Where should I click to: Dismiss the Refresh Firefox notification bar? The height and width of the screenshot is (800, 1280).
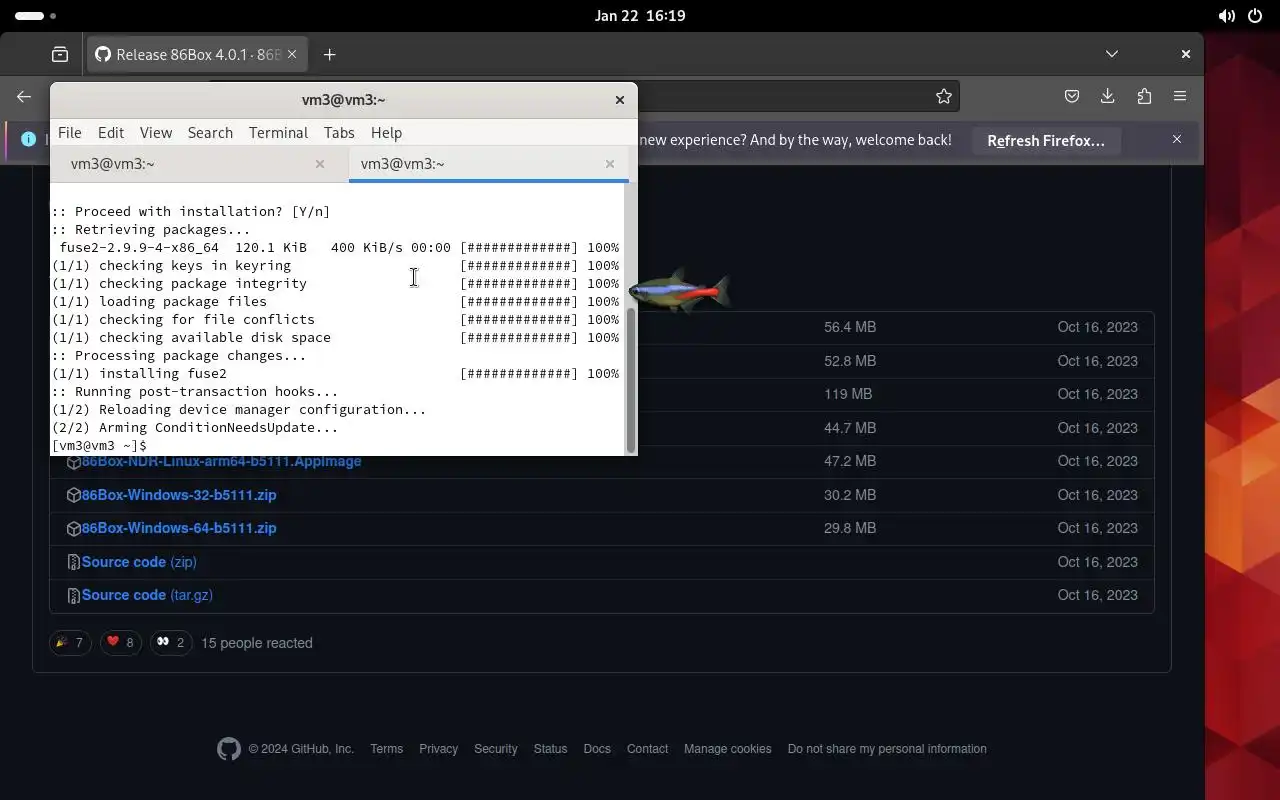click(1177, 139)
